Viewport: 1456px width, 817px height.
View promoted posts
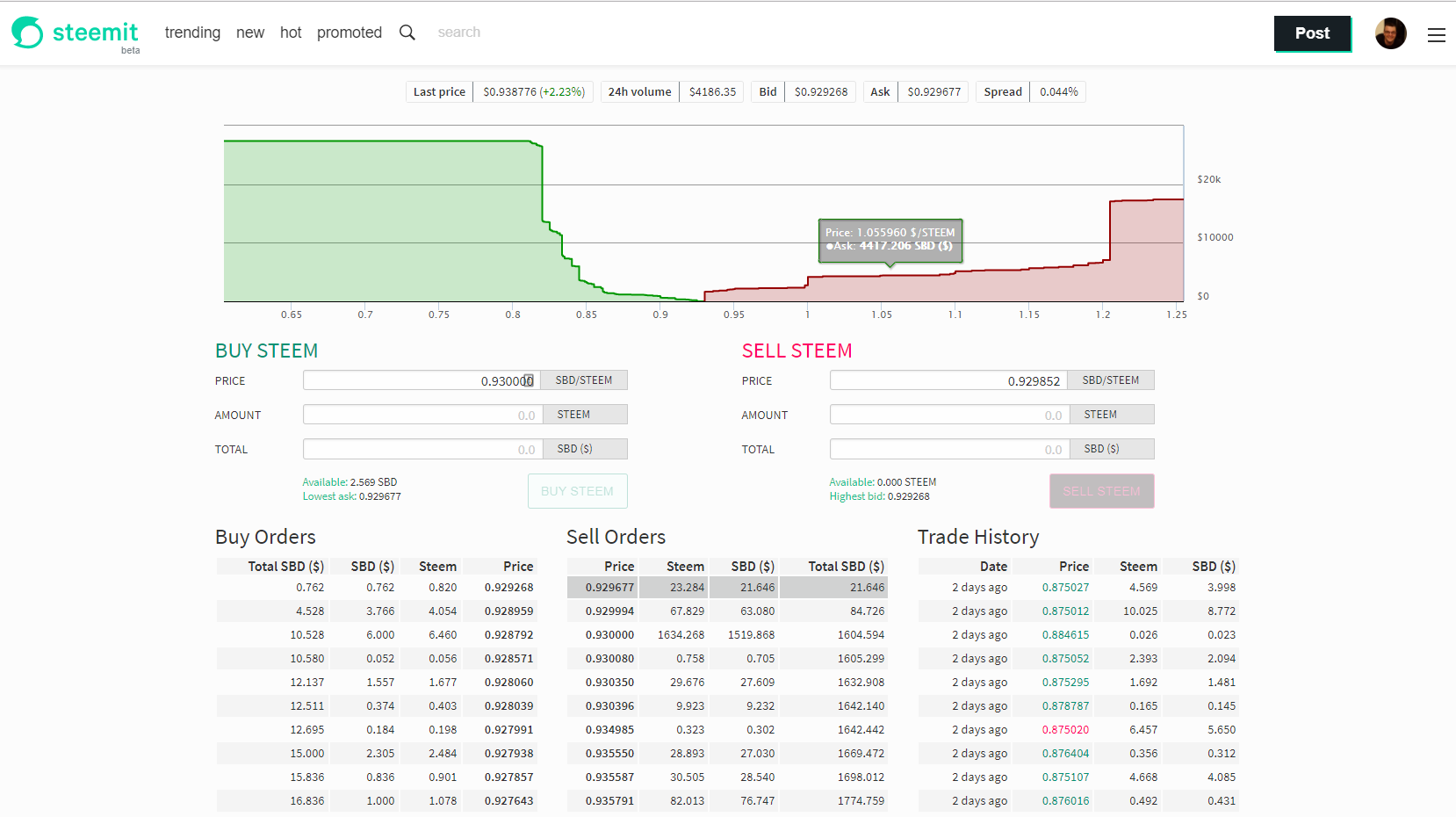[350, 33]
